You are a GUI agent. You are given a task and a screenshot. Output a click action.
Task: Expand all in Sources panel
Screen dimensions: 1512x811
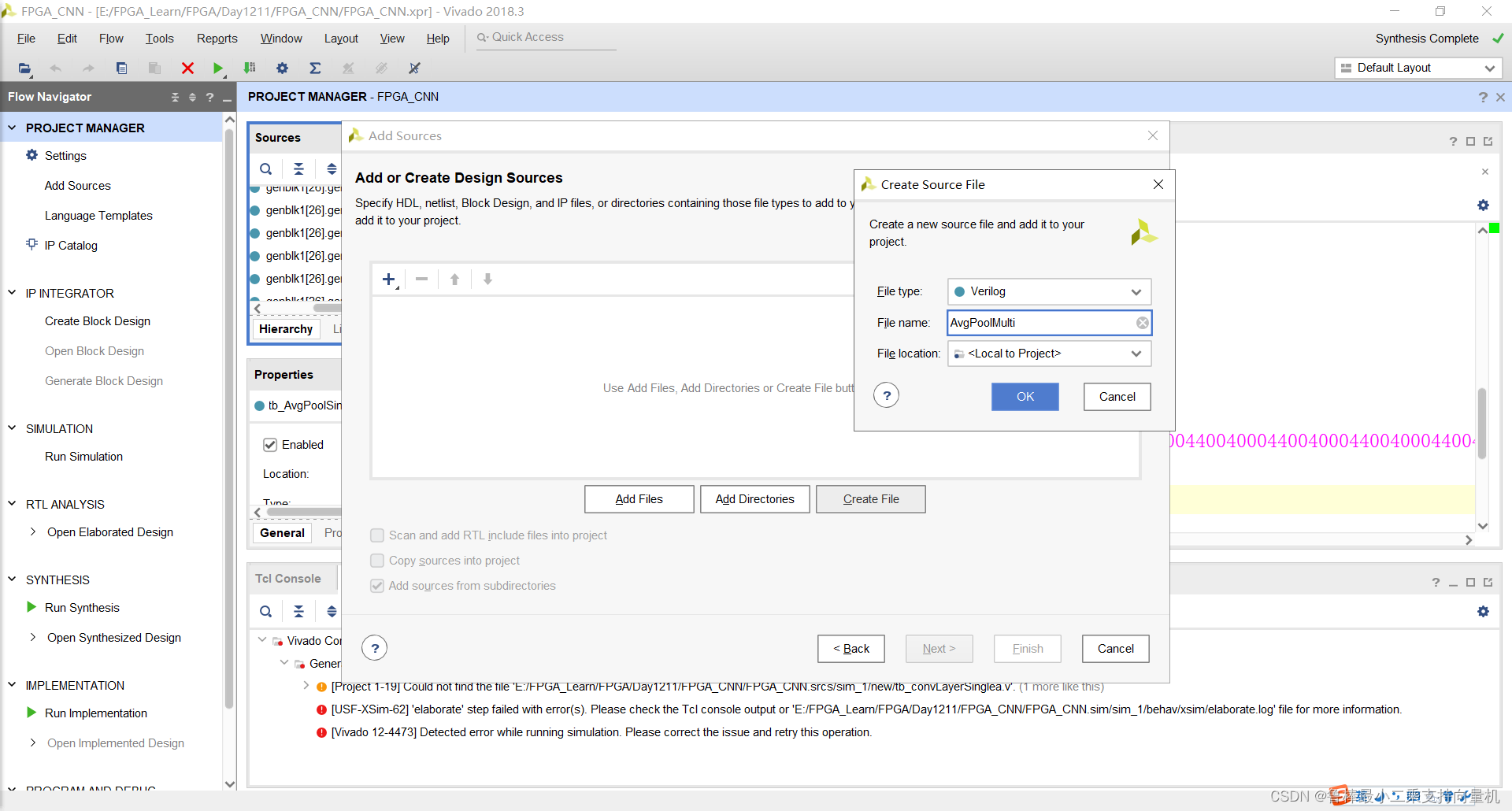[332, 168]
